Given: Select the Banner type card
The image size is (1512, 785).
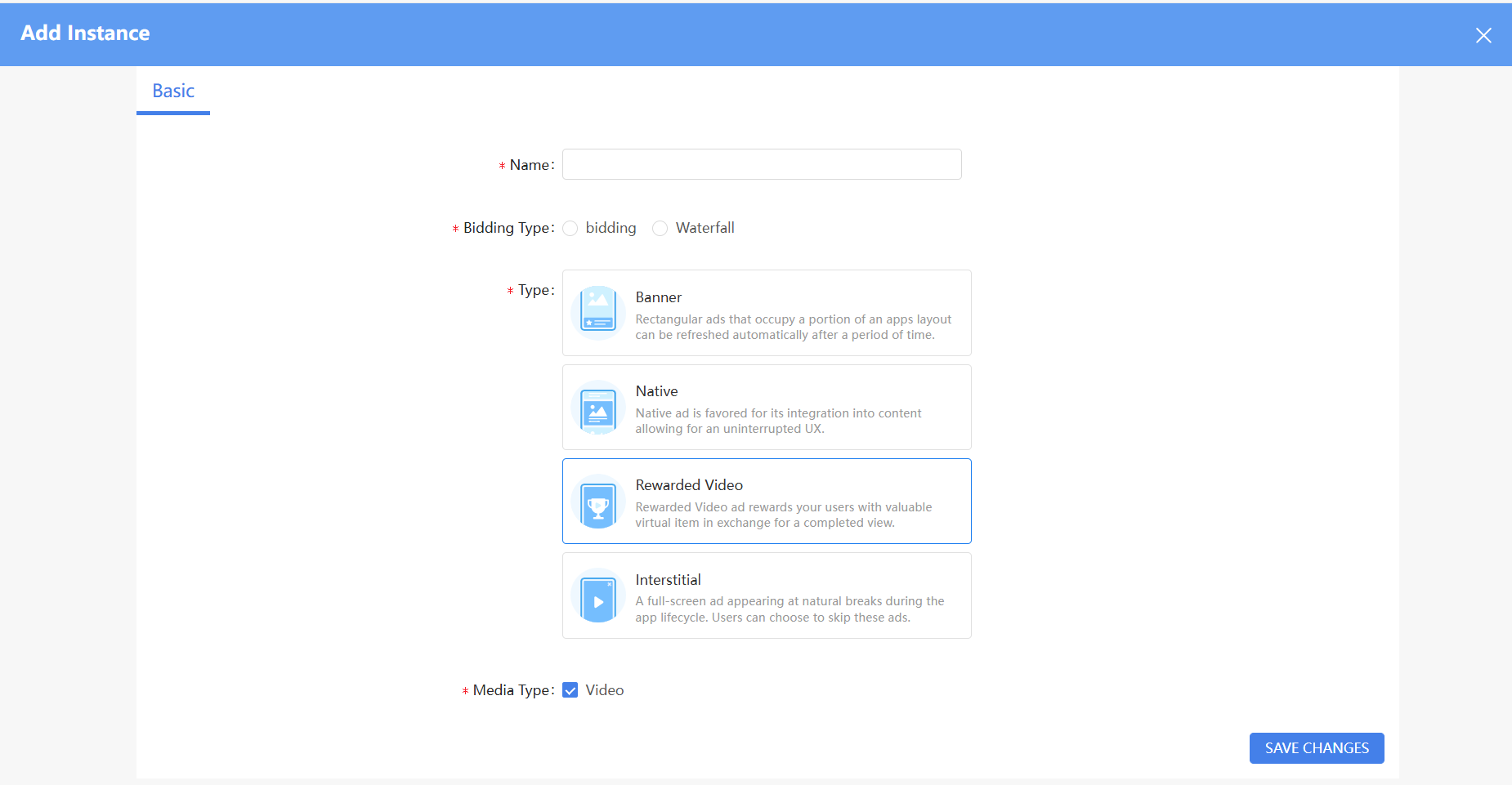Looking at the screenshot, I should 766,313.
